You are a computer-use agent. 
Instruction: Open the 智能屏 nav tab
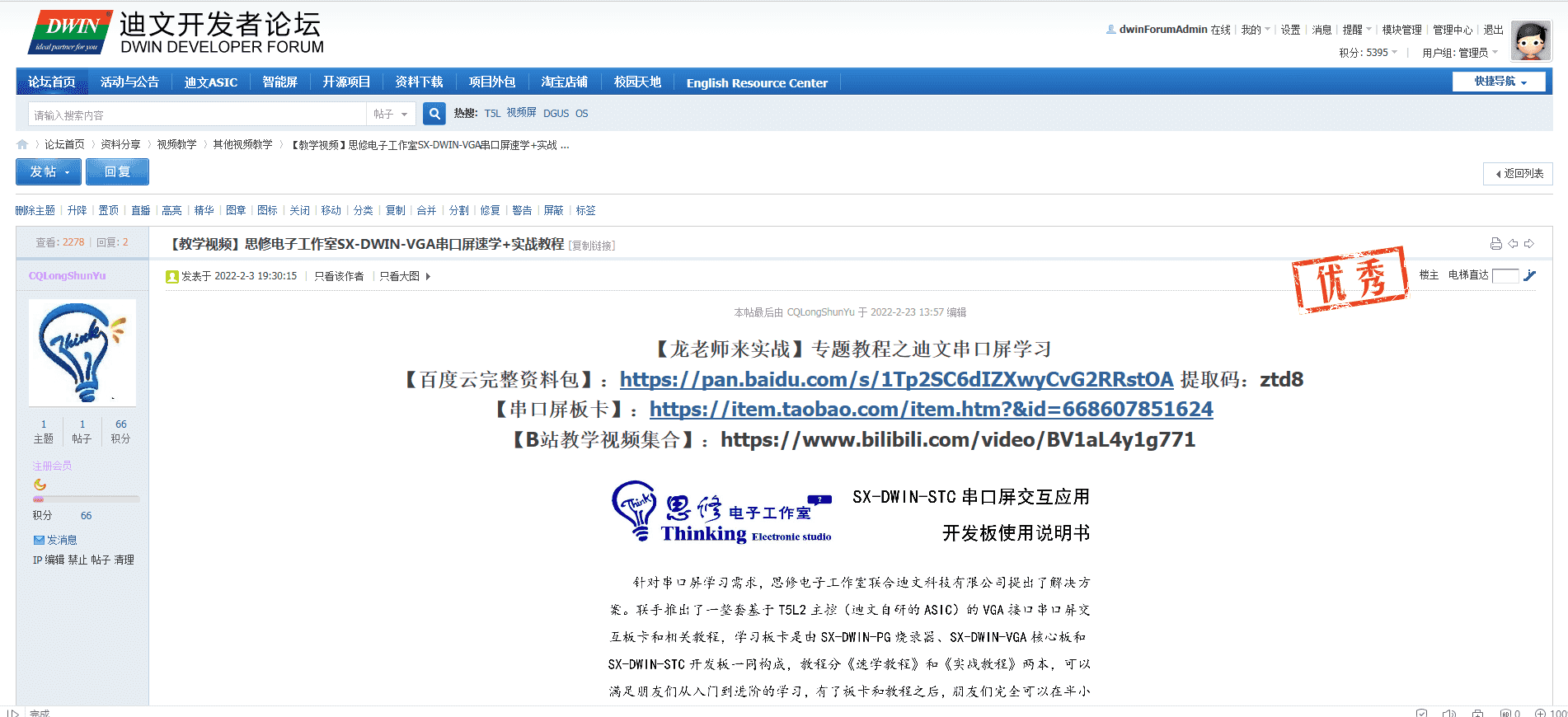(279, 82)
